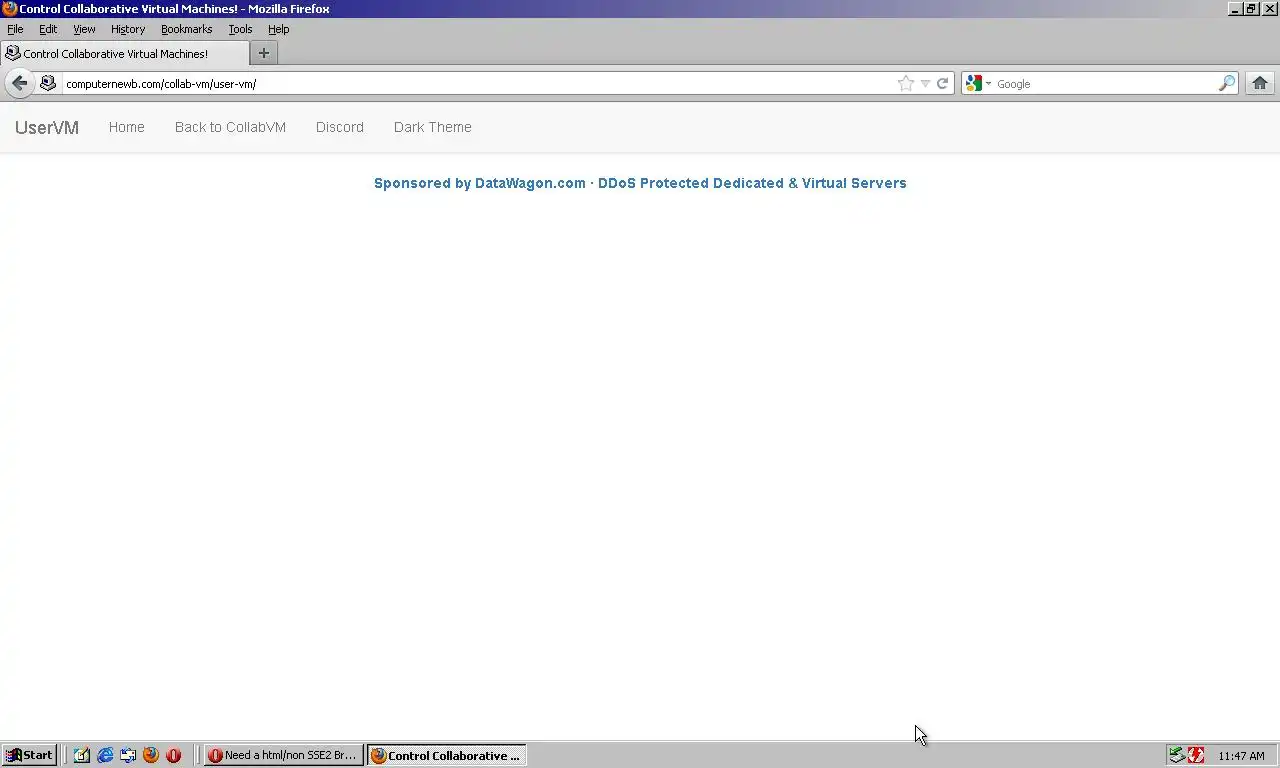Open the Google search engine selector
The width and height of the screenshot is (1280, 768).
(x=978, y=84)
